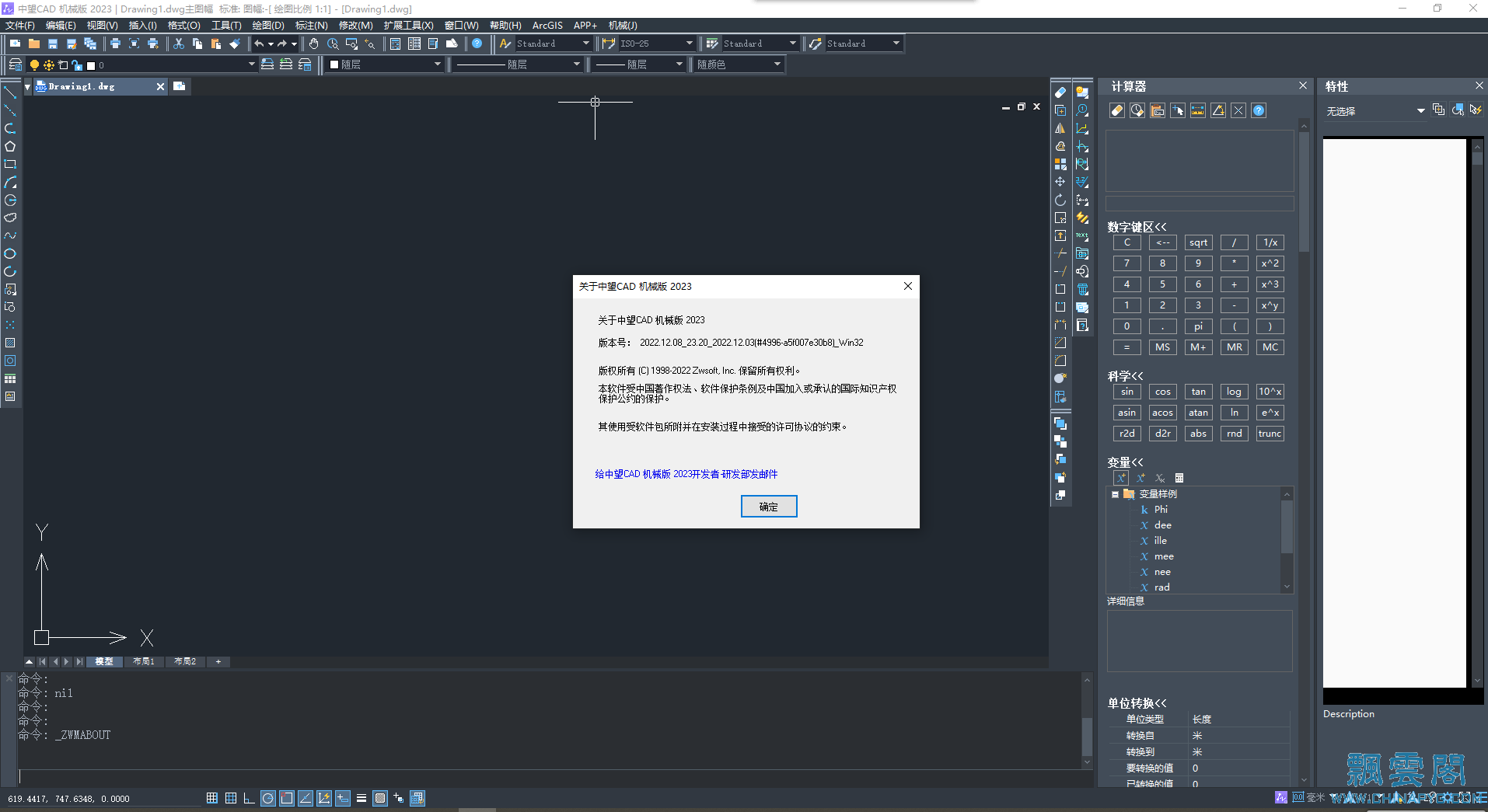This screenshot has height=812, width=1488.
Task: Select the Rectangle draw tool
Action: pos(10,164)
